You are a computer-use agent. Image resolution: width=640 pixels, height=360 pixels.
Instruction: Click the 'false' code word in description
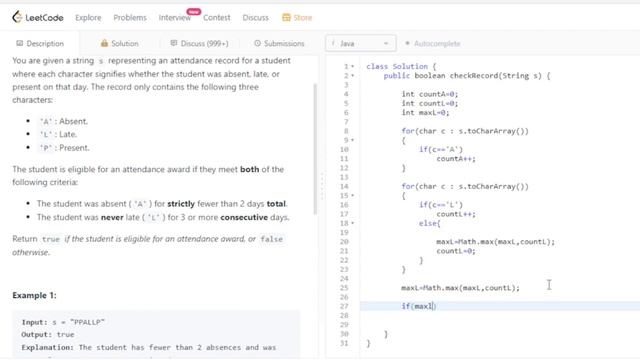(x=271, y=239)
